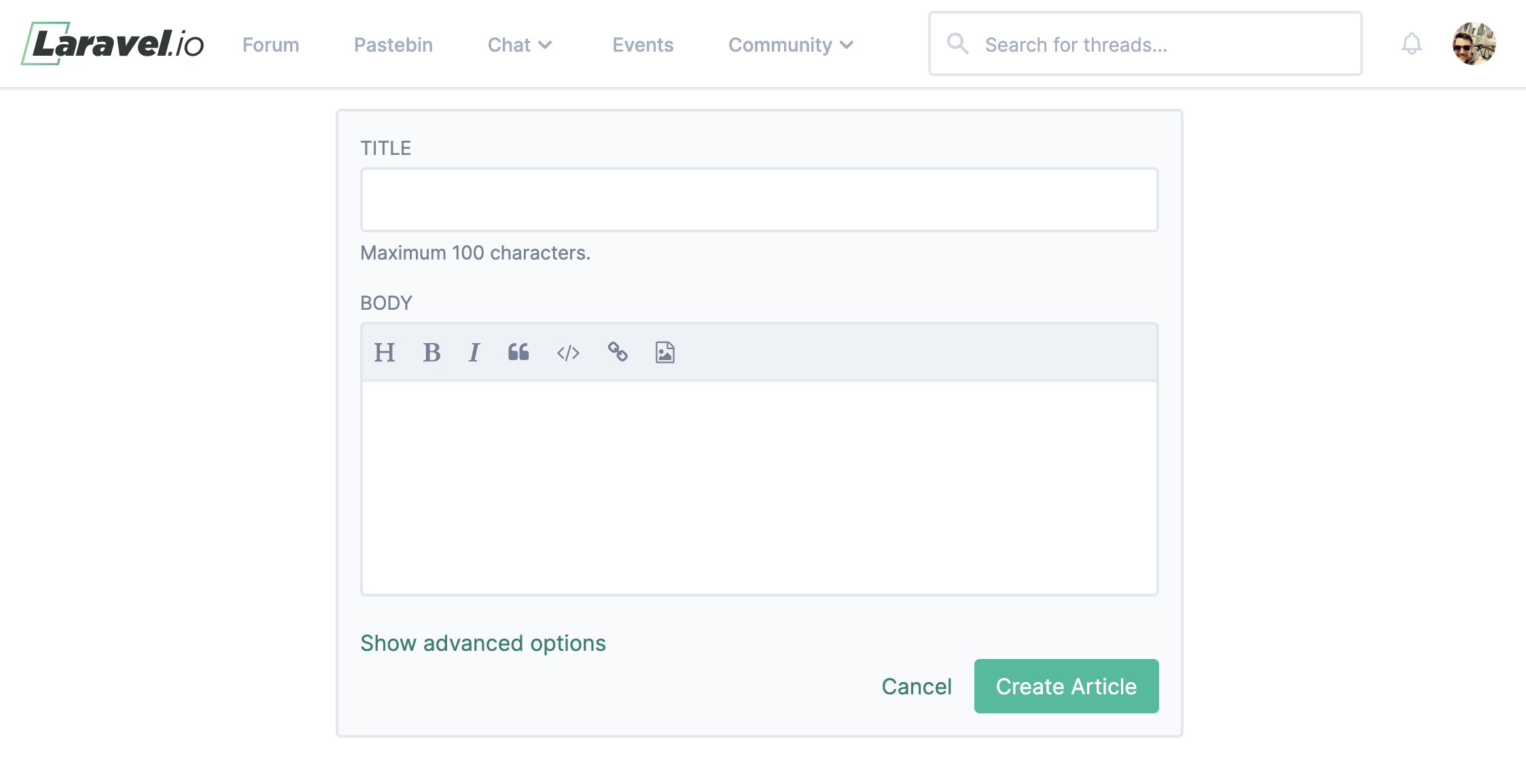1526x784 pixels.
Task: Open the Forum page
Action: coord(270,45)
